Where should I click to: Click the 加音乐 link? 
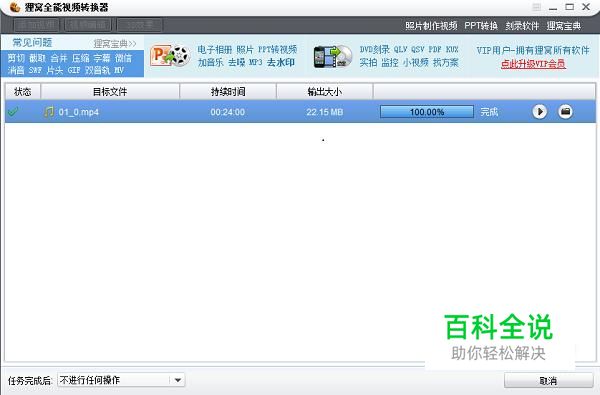210,62
